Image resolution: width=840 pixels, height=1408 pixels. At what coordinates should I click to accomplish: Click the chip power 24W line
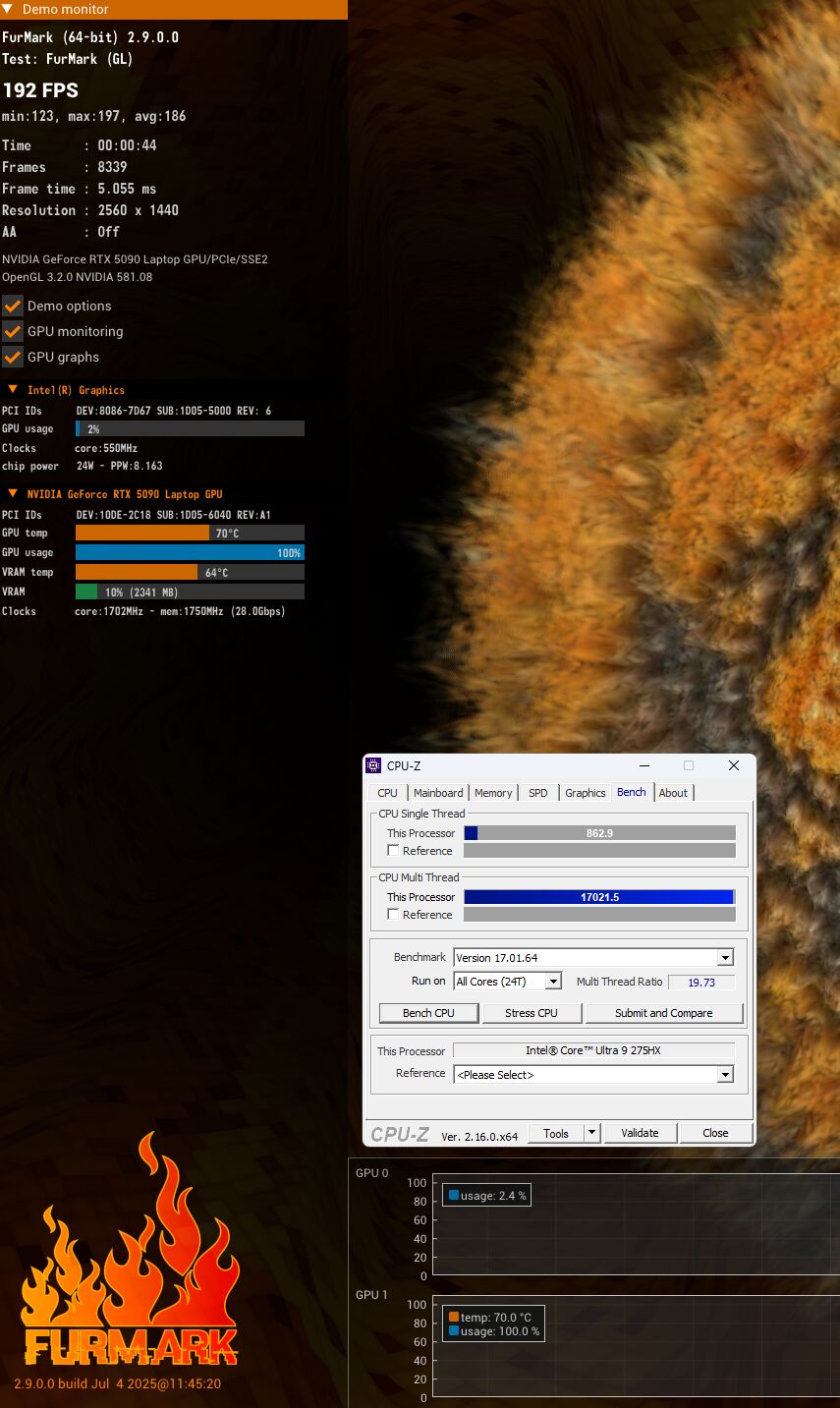coord(83,466)
